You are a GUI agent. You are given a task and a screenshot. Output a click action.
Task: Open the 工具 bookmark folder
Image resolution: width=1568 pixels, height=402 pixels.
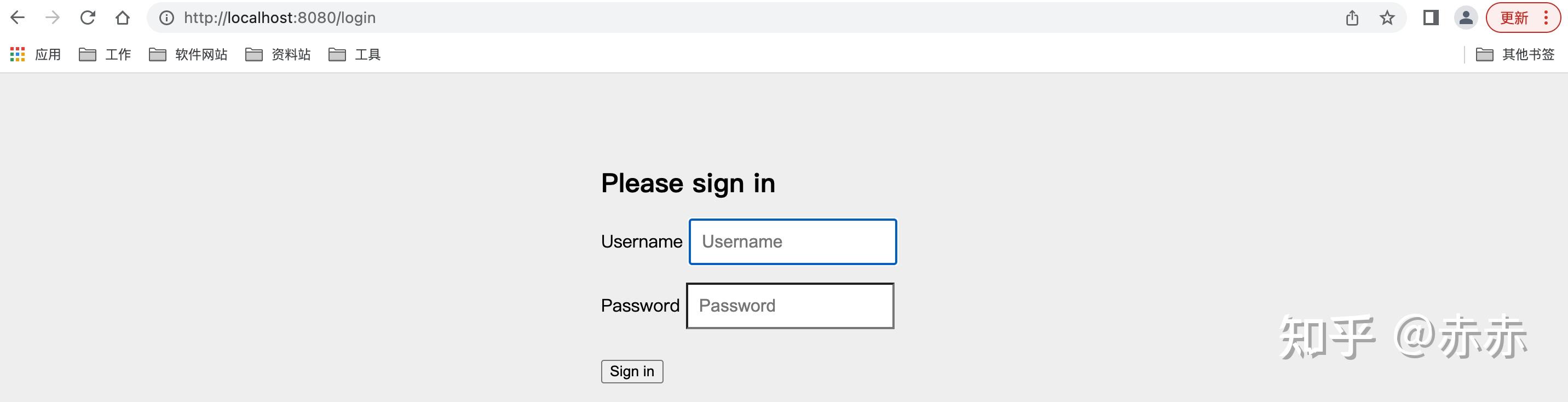pyautogui.click(x=354, y=55)
